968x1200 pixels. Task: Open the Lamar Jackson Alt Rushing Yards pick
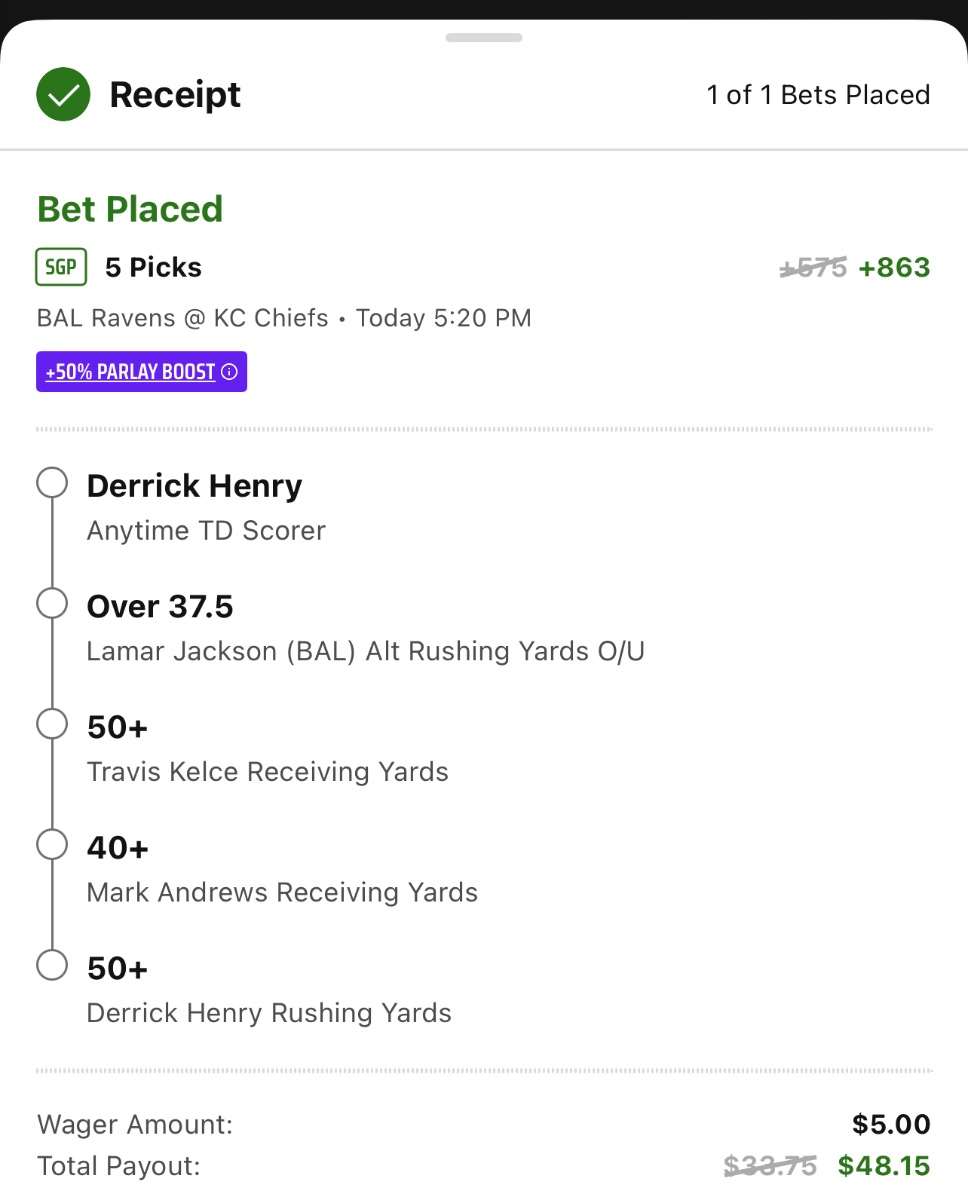coord(365,628)
